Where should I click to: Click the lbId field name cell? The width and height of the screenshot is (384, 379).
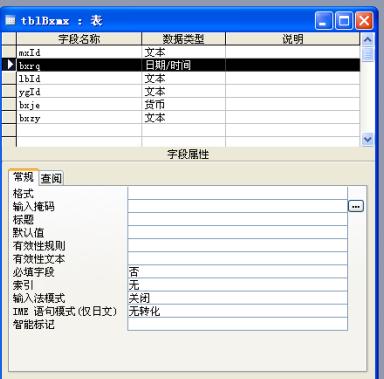pyautogui.click(x=79, y=78)
